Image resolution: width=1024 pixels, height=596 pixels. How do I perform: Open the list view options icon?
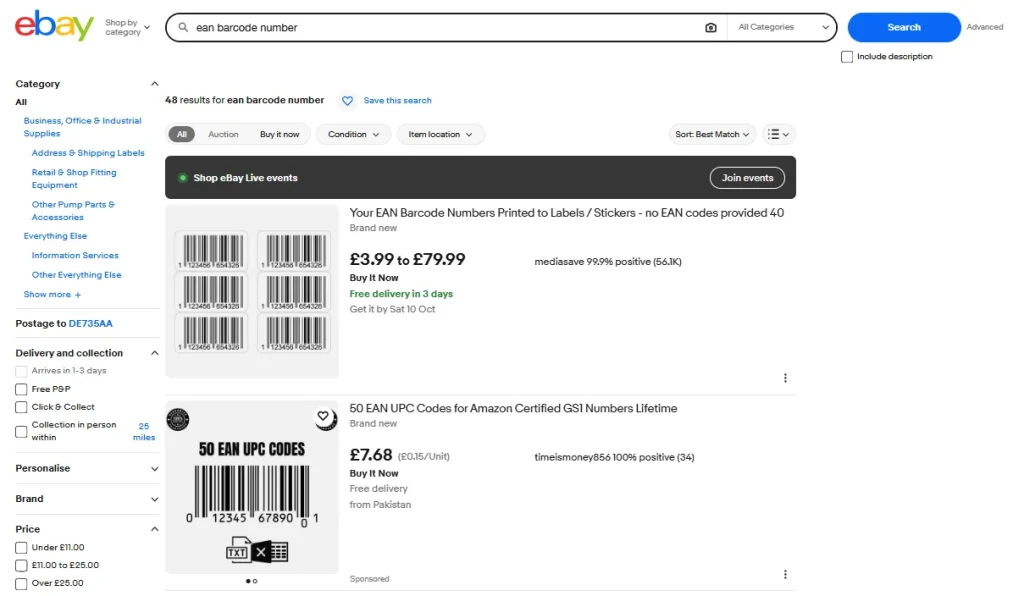778,134
